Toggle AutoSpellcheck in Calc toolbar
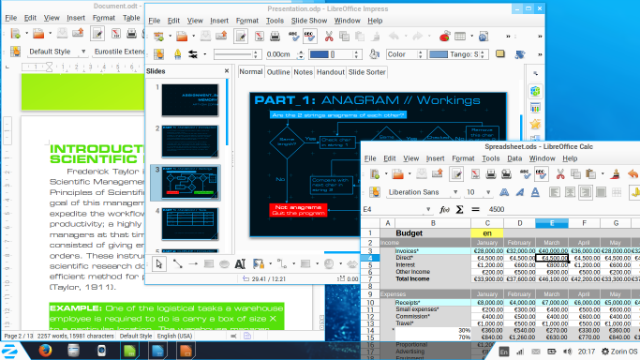The image size is (640, 360). click(x=541, y=174)
